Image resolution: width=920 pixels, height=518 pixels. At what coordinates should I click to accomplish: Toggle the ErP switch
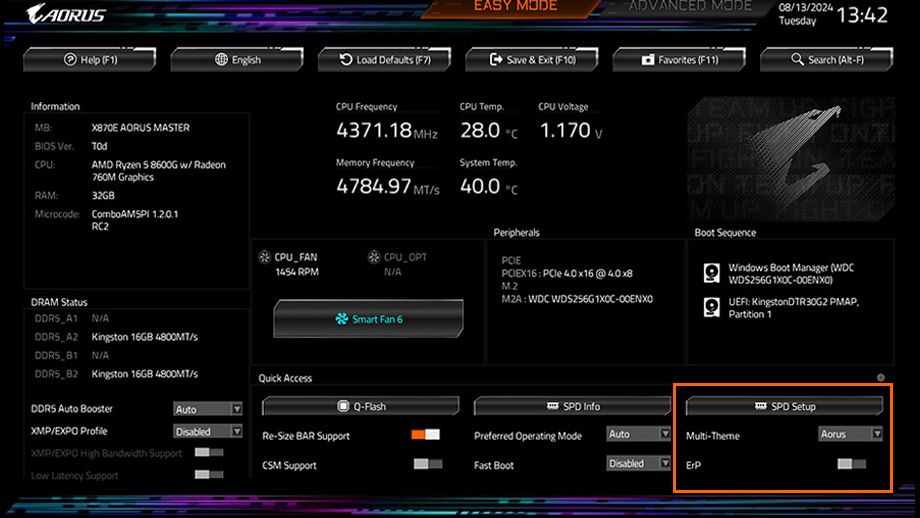point(852,465)
